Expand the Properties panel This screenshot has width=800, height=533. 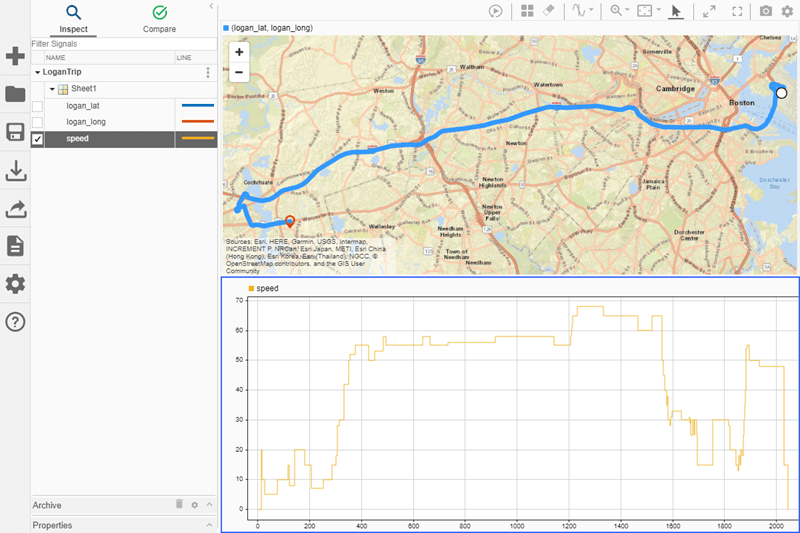coord(209,525)
